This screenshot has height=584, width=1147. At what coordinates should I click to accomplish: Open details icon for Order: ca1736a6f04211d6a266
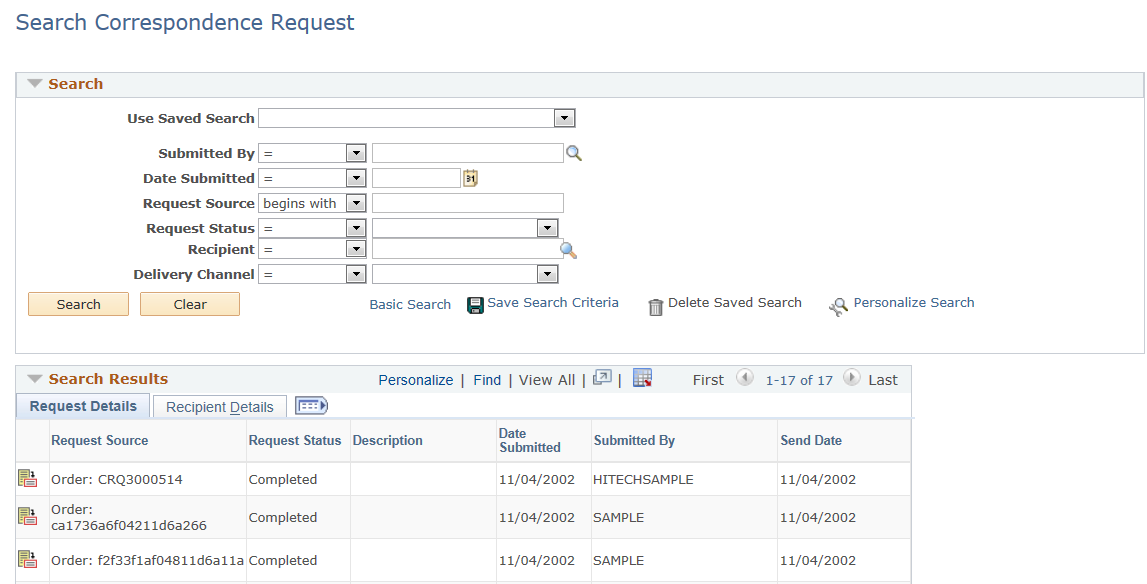pos(27,516)
